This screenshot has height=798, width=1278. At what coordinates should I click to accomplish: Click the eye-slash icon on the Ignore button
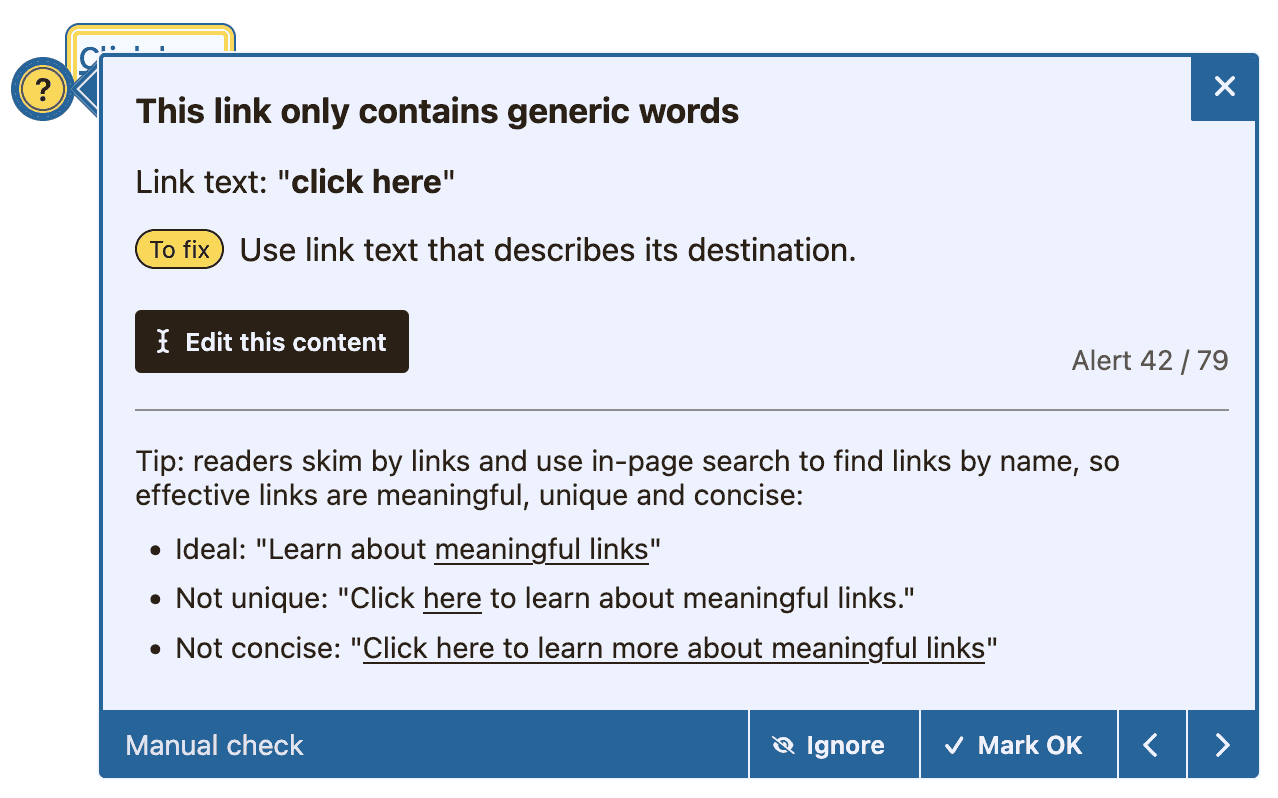click(x=785, y=744)
